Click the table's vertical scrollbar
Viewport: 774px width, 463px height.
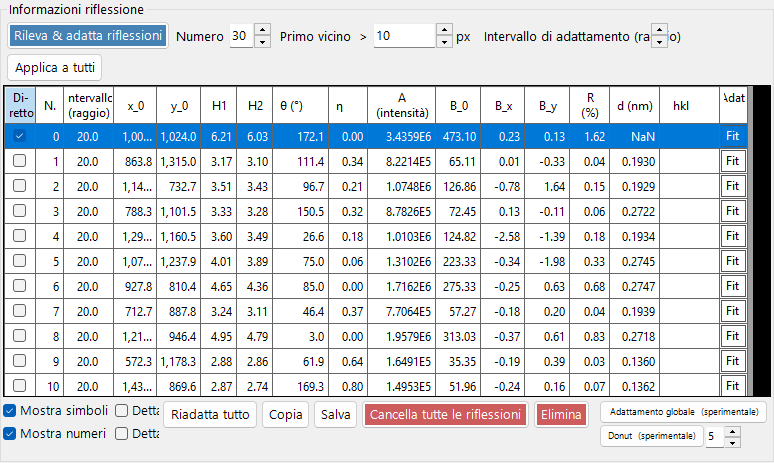pyautogui.click(x=750, y=241)
